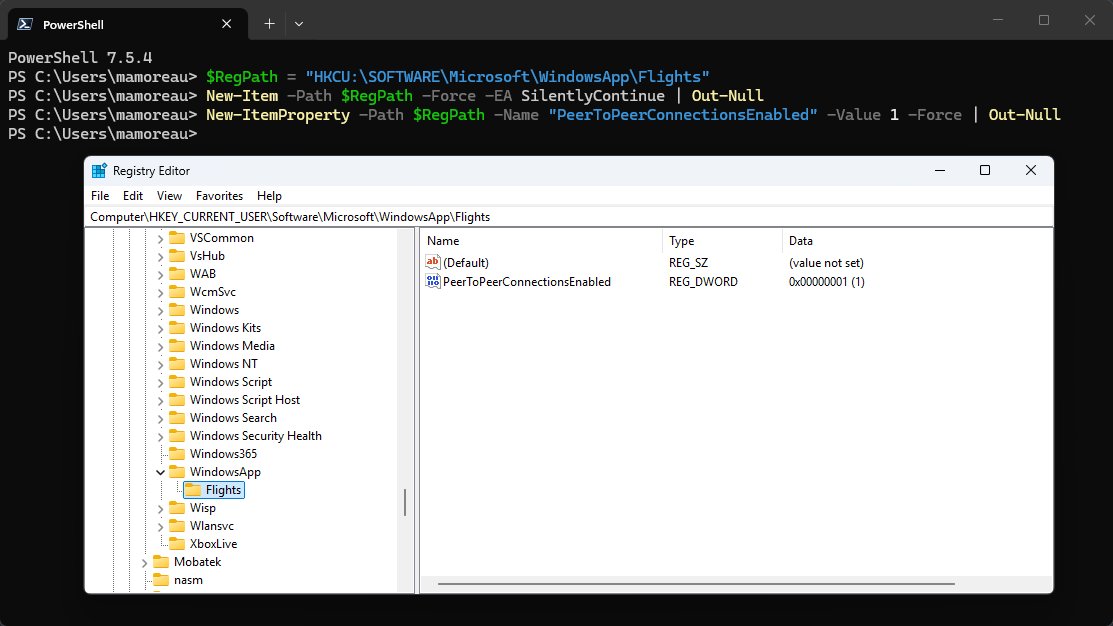Click the XboxLive folder icon
This screenshot has width=1113, height=626.
point(177,544)
